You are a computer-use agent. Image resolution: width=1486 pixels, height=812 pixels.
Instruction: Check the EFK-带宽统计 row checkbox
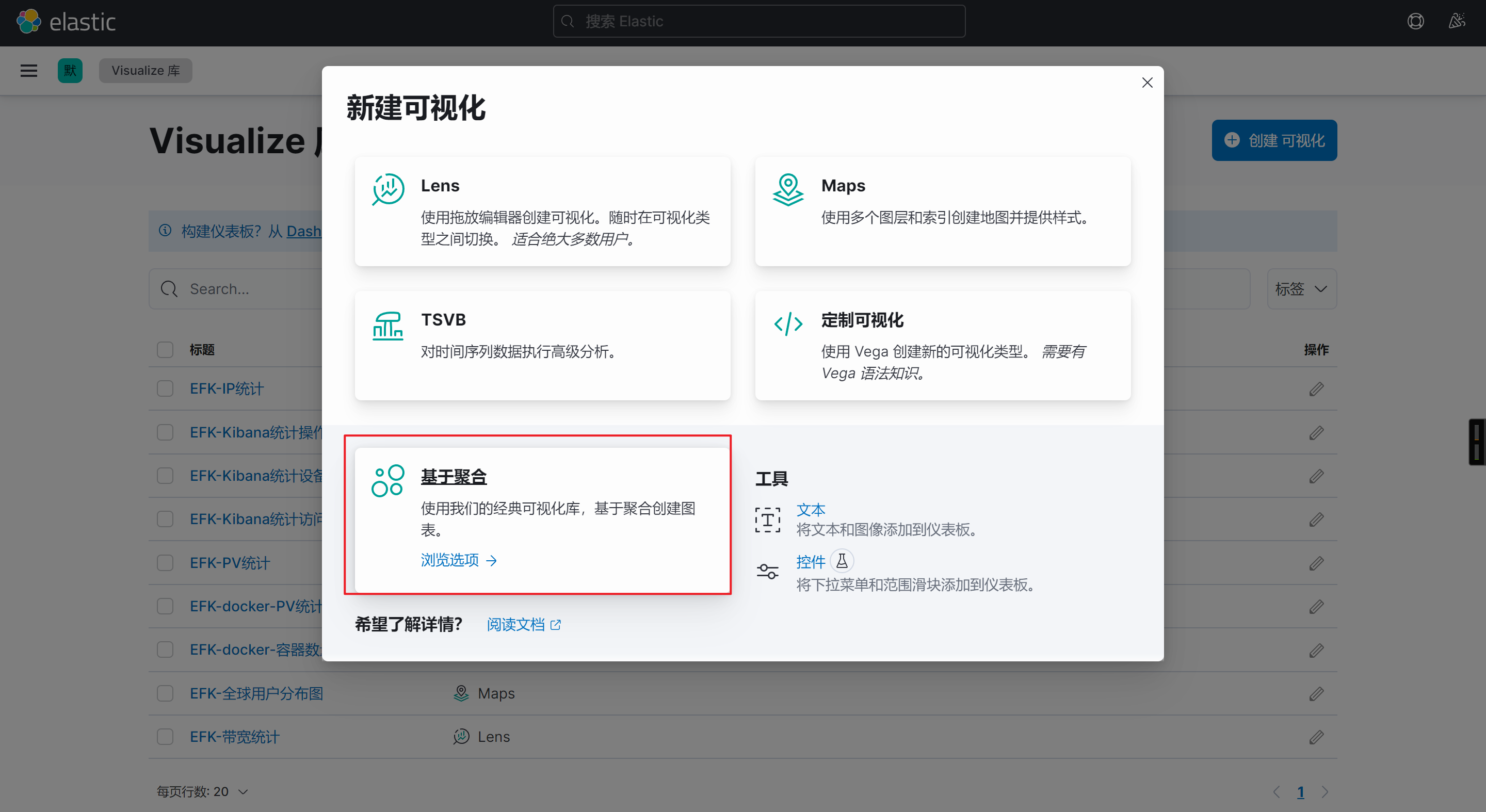(165, 737)
